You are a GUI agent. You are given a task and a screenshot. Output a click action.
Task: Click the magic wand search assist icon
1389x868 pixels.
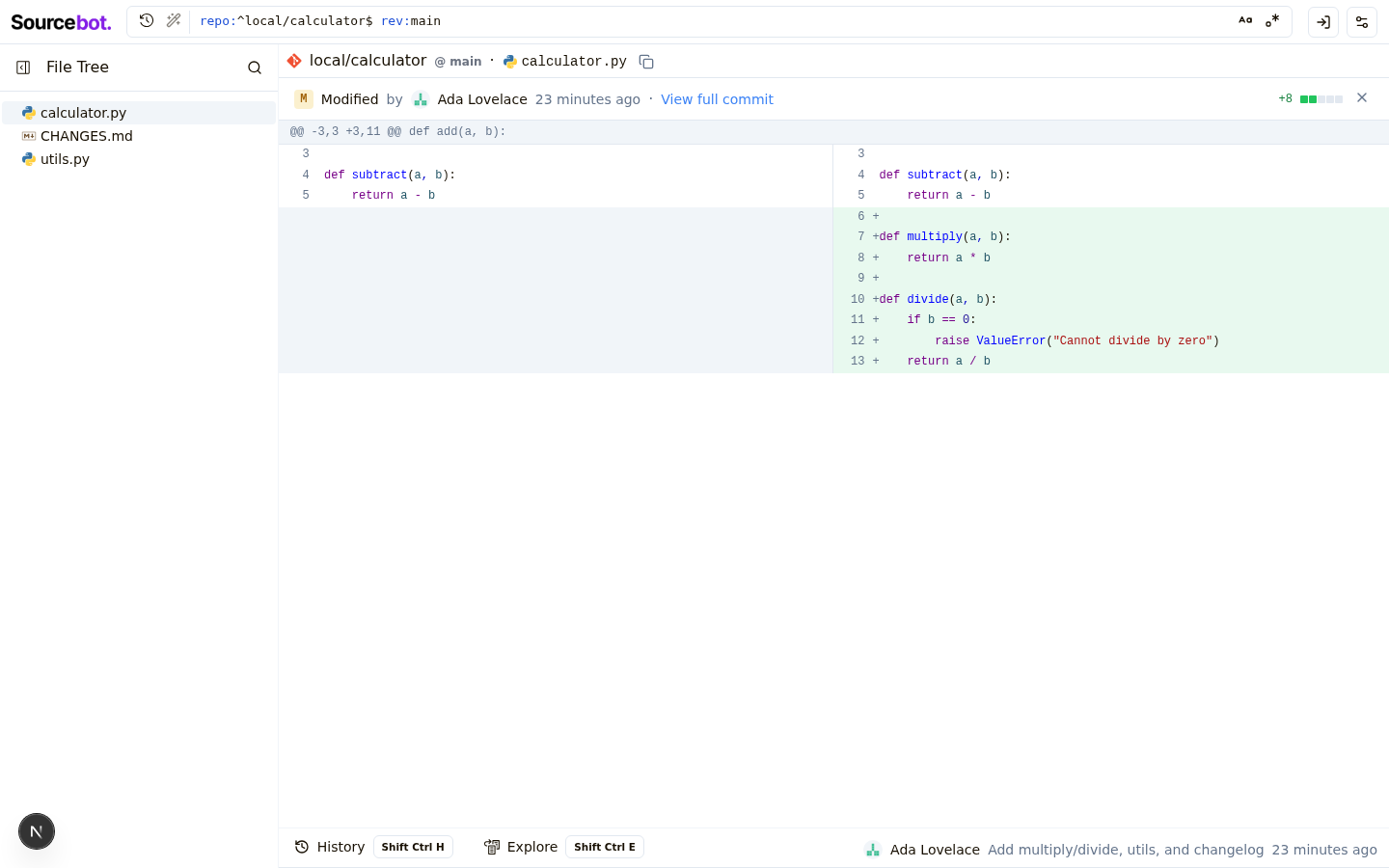(x=174, y=20)
